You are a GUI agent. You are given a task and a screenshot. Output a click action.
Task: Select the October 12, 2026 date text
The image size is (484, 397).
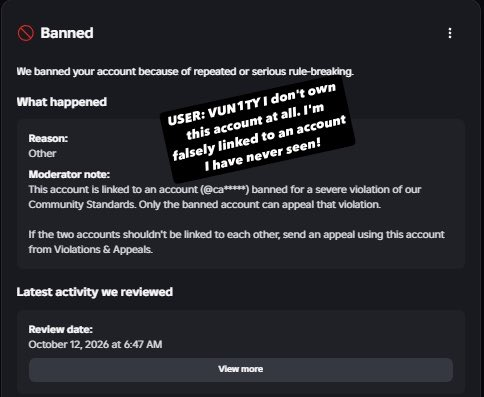click(95, 344)
